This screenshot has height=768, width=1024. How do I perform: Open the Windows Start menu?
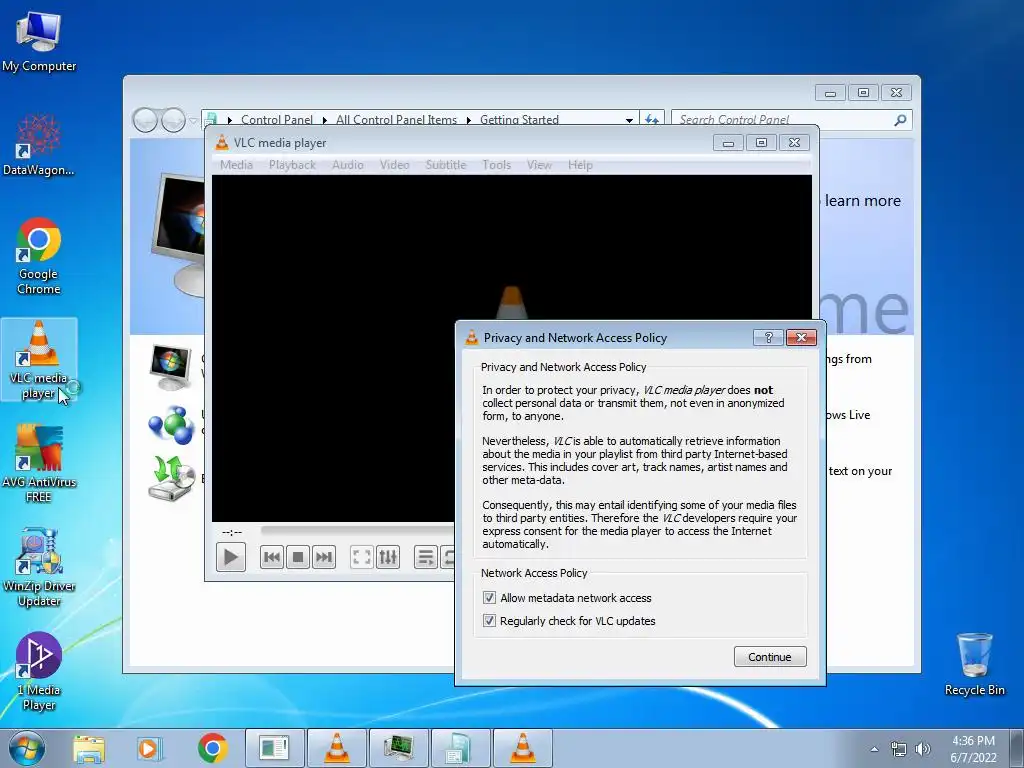(x=27, y=748)
